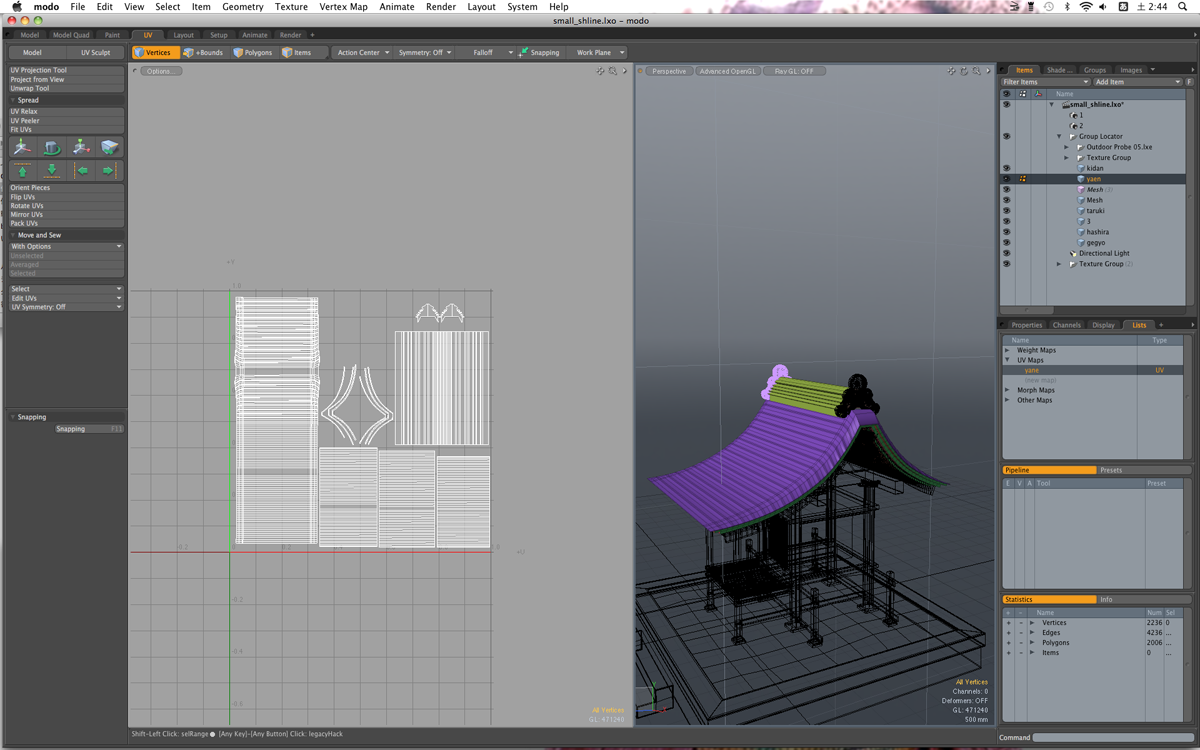The height and width of the screenshot is (750, 1200).
Task: Click the green right-arrow align icon
Action: (x=109, y=171)
